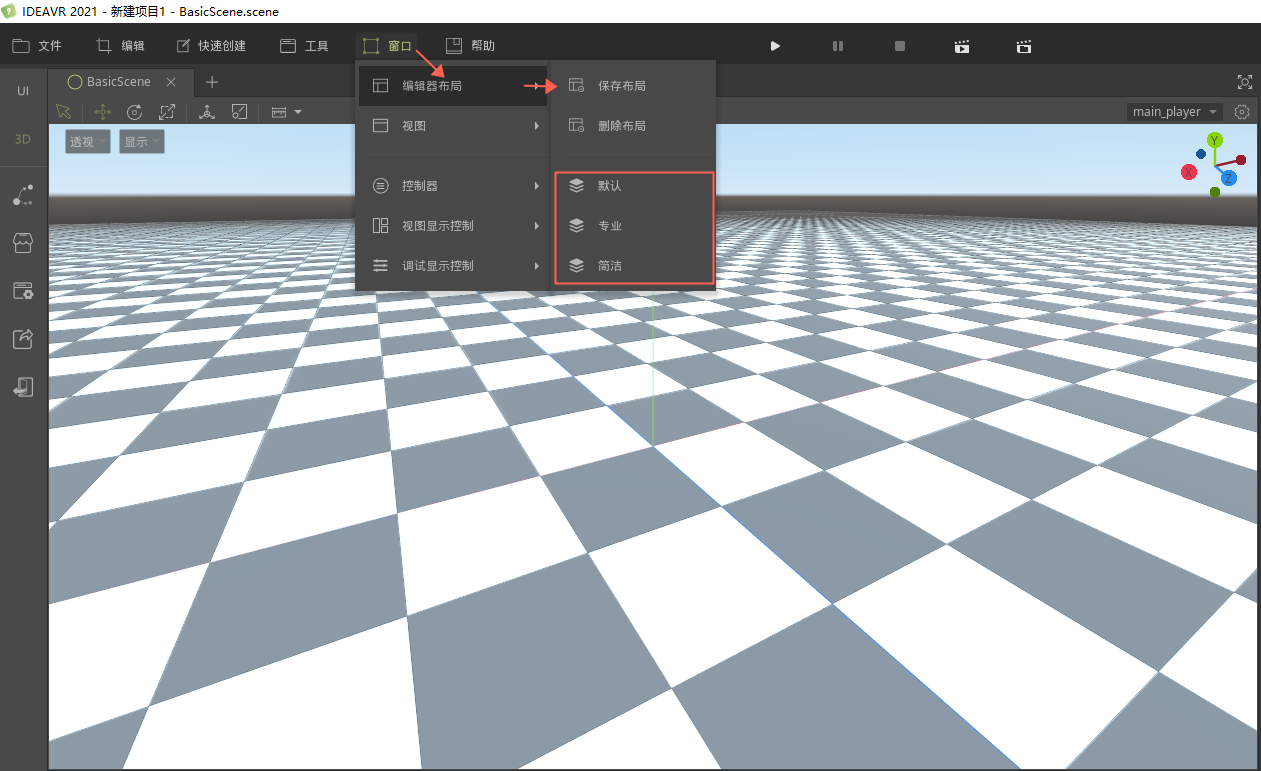Image resolution: width=1261 pixels, height=771 pixels.
Task: Toggle the local axis coordinate icon
Action: (x=207, y=112)
